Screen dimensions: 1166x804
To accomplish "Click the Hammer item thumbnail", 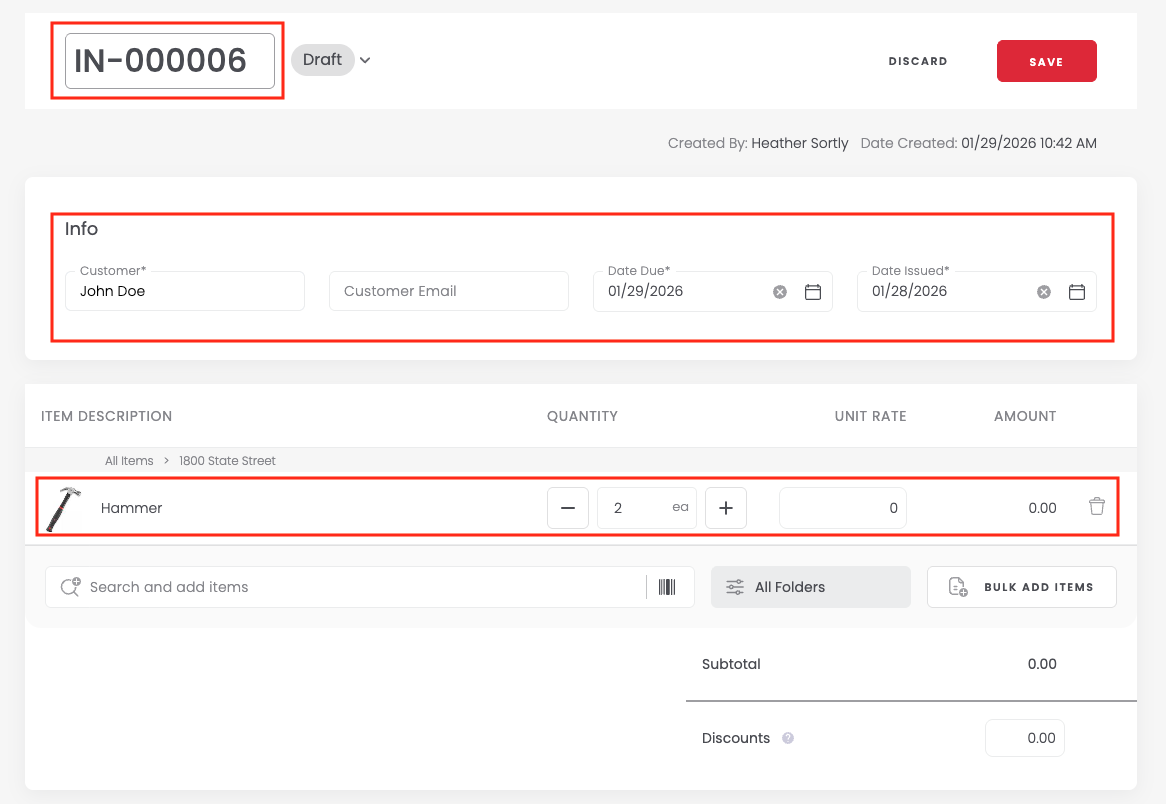I will click(x=64, y=508).
